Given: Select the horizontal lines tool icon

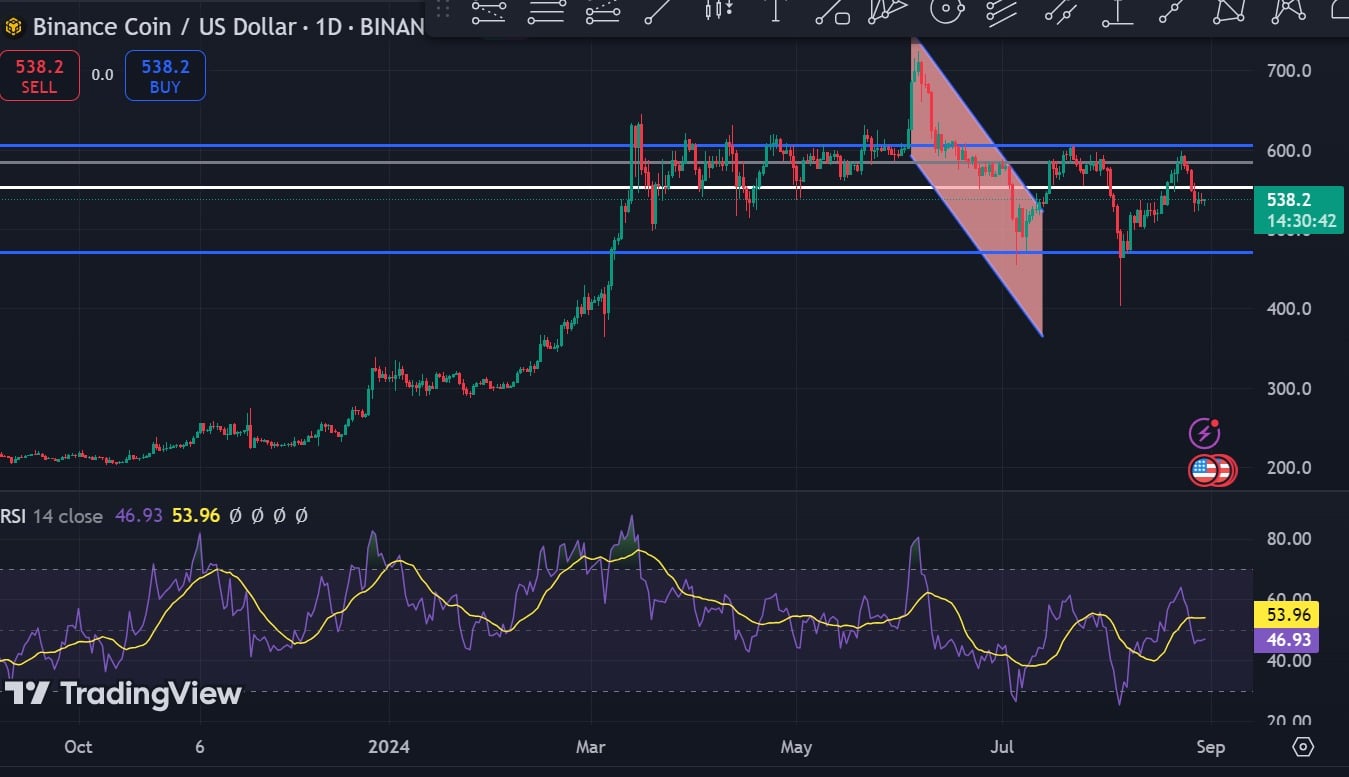Looking at the screenshot, I should tap(547, 11).
